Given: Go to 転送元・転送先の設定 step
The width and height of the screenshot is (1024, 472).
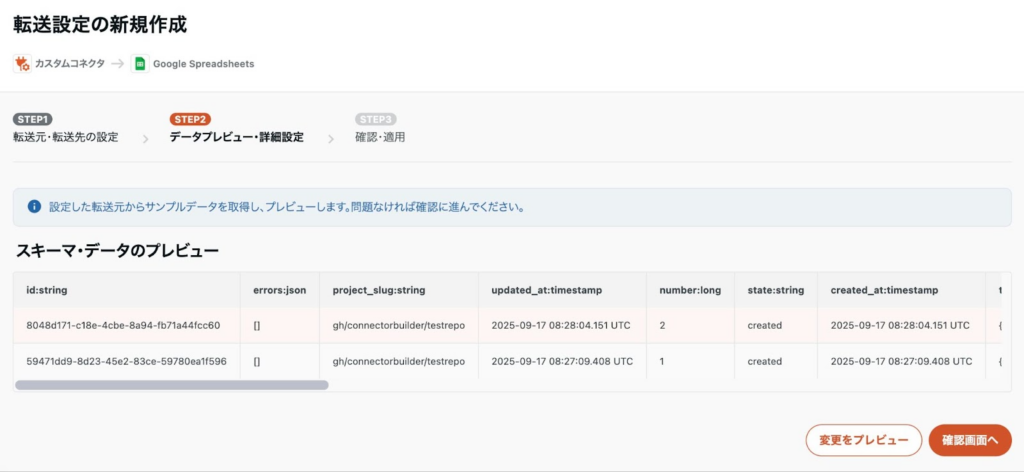Looking at the screenshot, I should (x=65, y=137).
